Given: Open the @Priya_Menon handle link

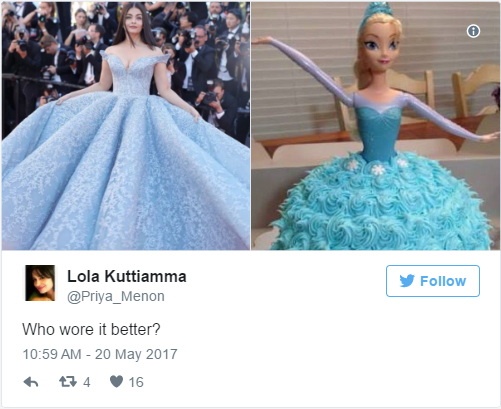Looking at the screenshot, I should coord(116,296).
